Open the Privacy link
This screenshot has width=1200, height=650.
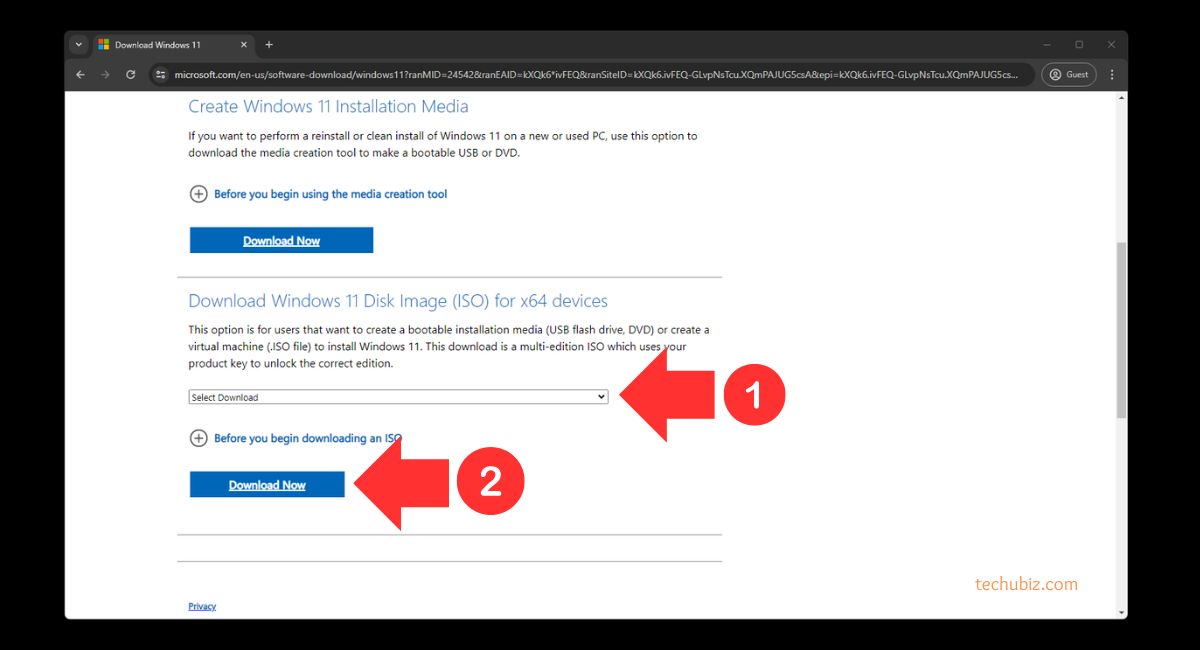click(202, 607)
